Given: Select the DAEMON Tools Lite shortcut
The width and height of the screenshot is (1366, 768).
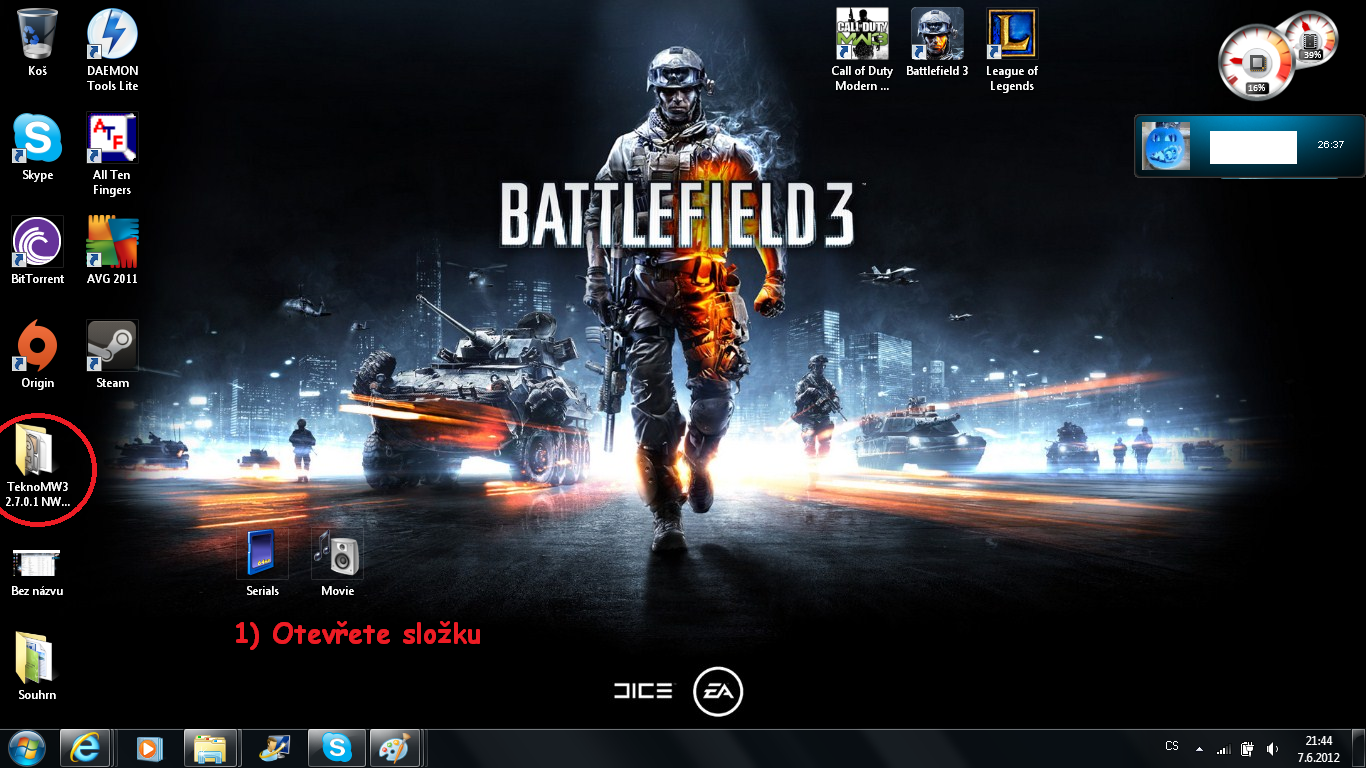Looking at the screenshot, I should tap(113, 50).
